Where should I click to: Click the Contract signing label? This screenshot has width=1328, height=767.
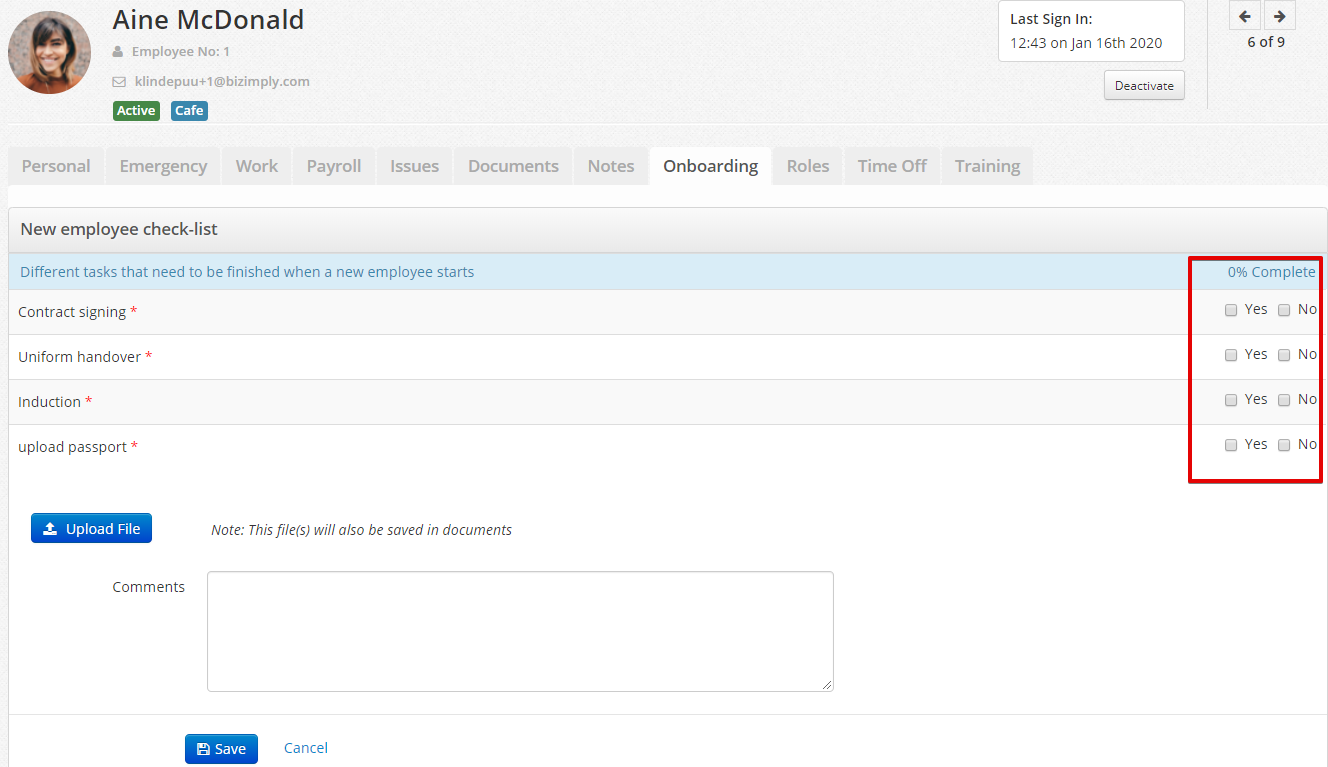click(x=72, y=312)
